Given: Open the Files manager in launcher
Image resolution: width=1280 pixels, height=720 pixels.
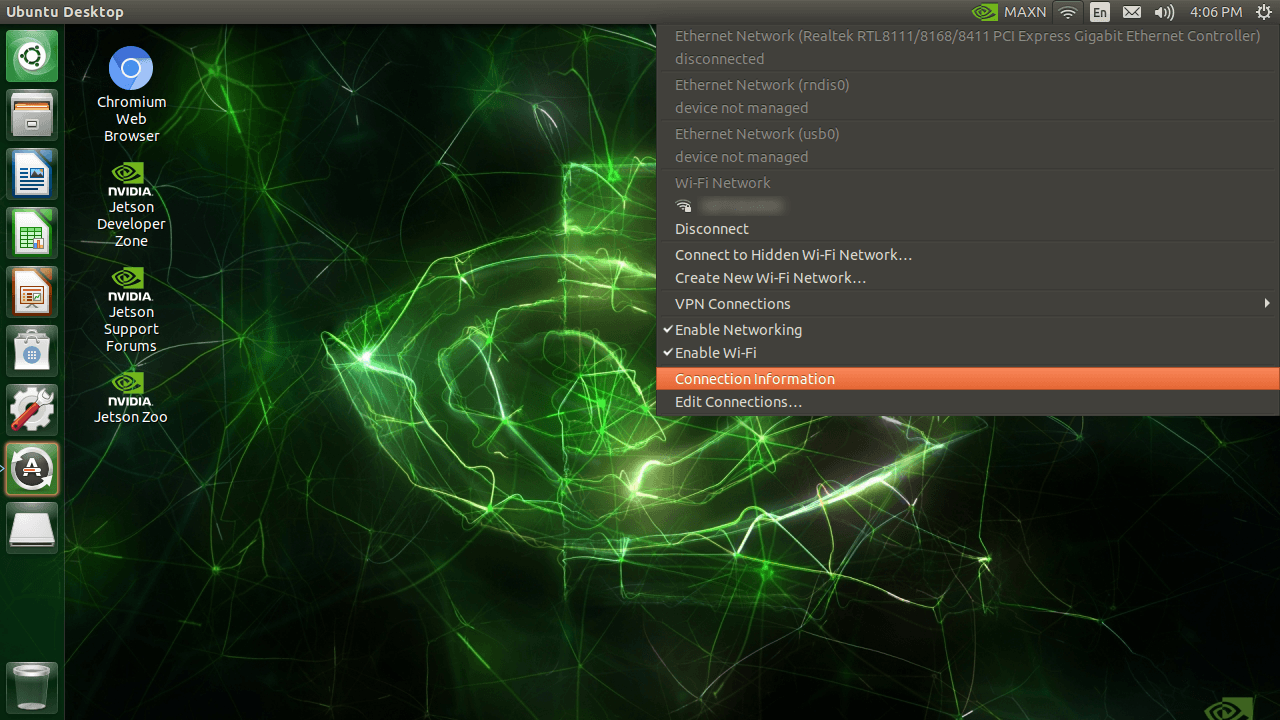Looking at the screenshot, I should click(33, 114).
